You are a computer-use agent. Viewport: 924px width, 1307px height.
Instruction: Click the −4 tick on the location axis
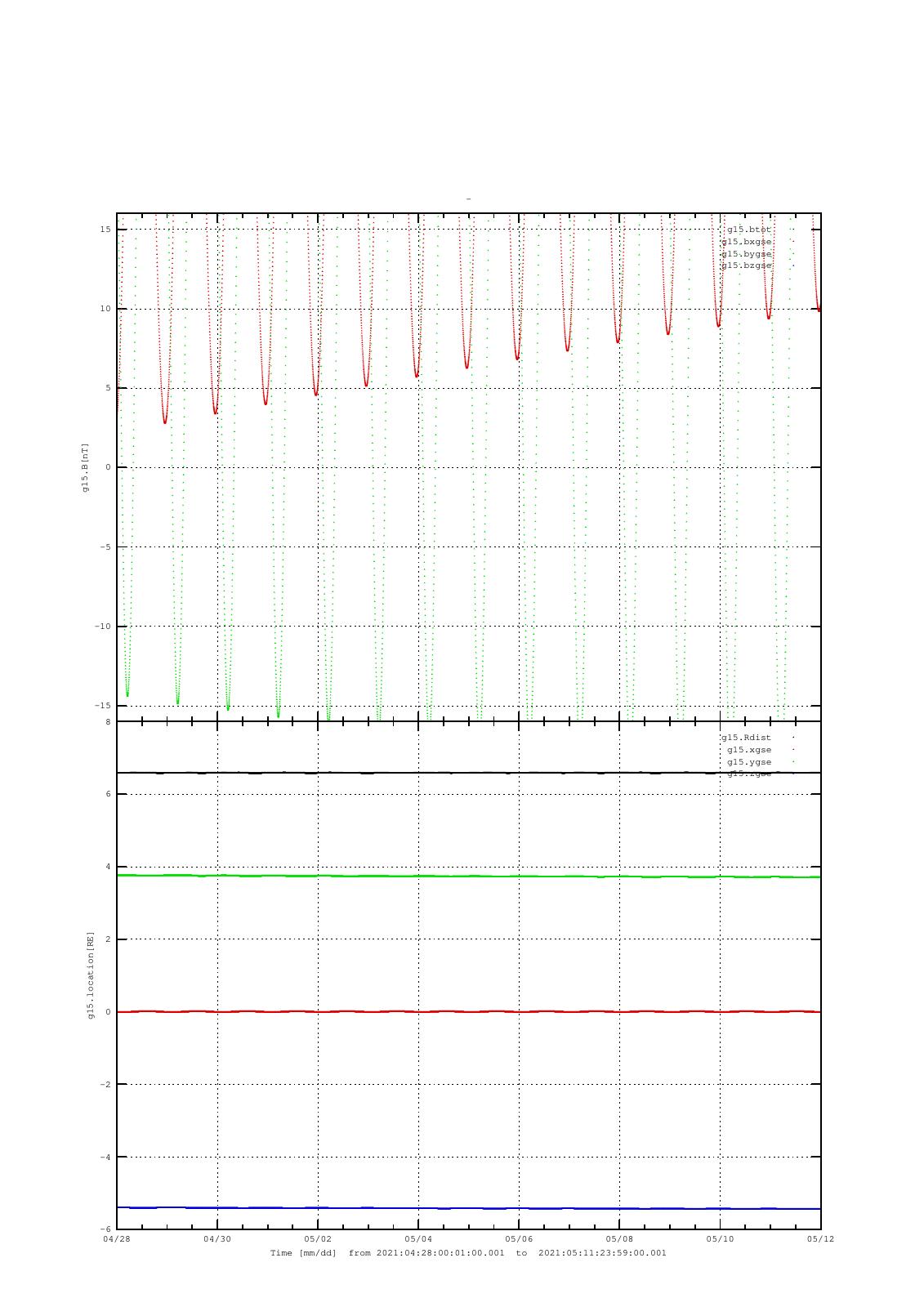coord(105,1158)
